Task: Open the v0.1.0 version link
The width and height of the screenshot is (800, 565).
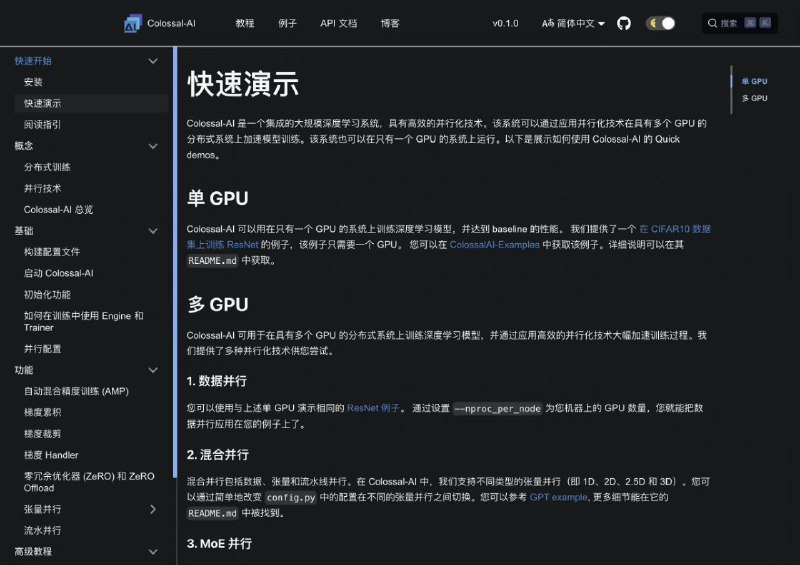Action: [505, 23]
